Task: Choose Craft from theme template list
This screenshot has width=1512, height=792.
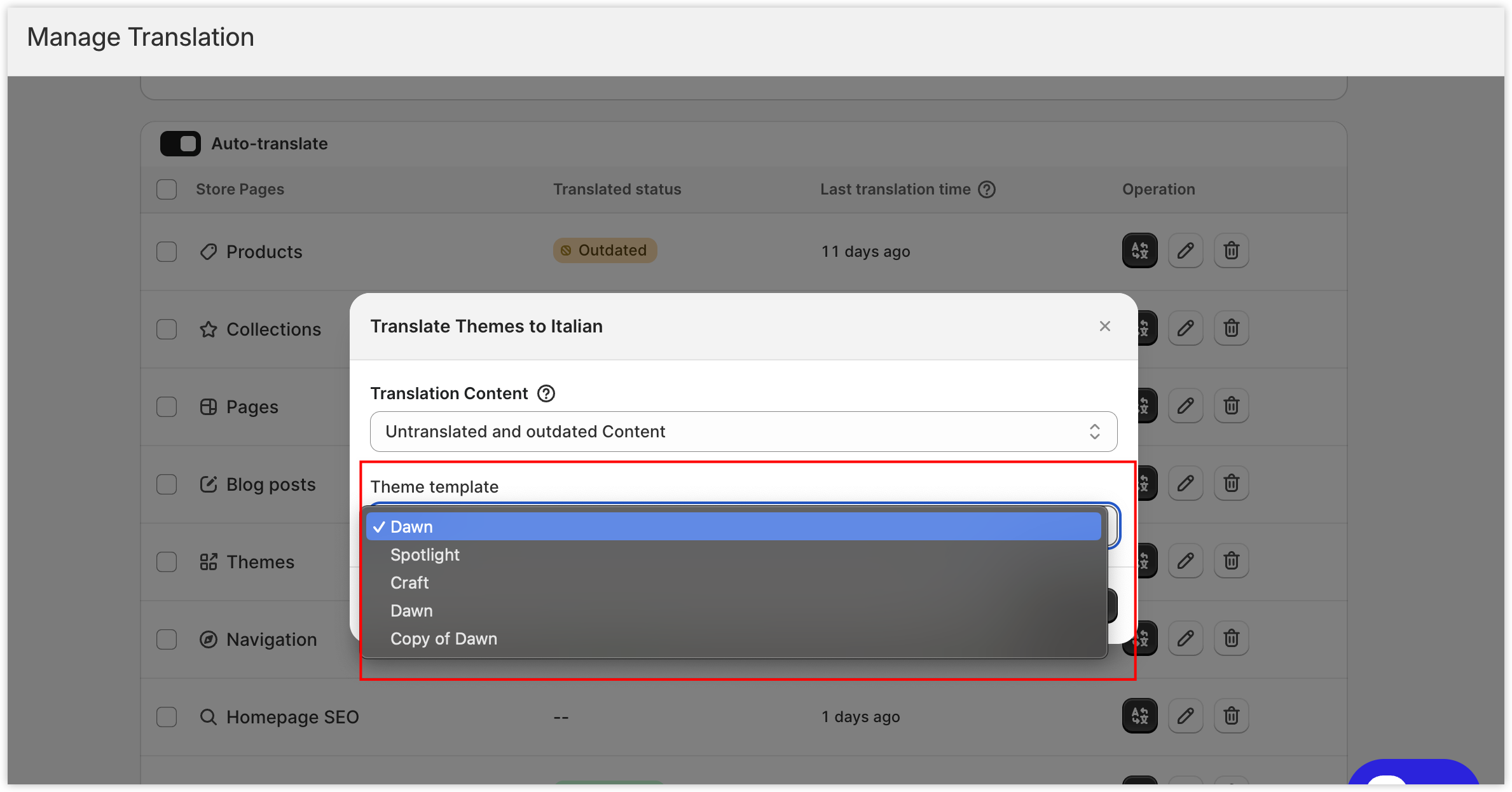Action: coord(734,583)
